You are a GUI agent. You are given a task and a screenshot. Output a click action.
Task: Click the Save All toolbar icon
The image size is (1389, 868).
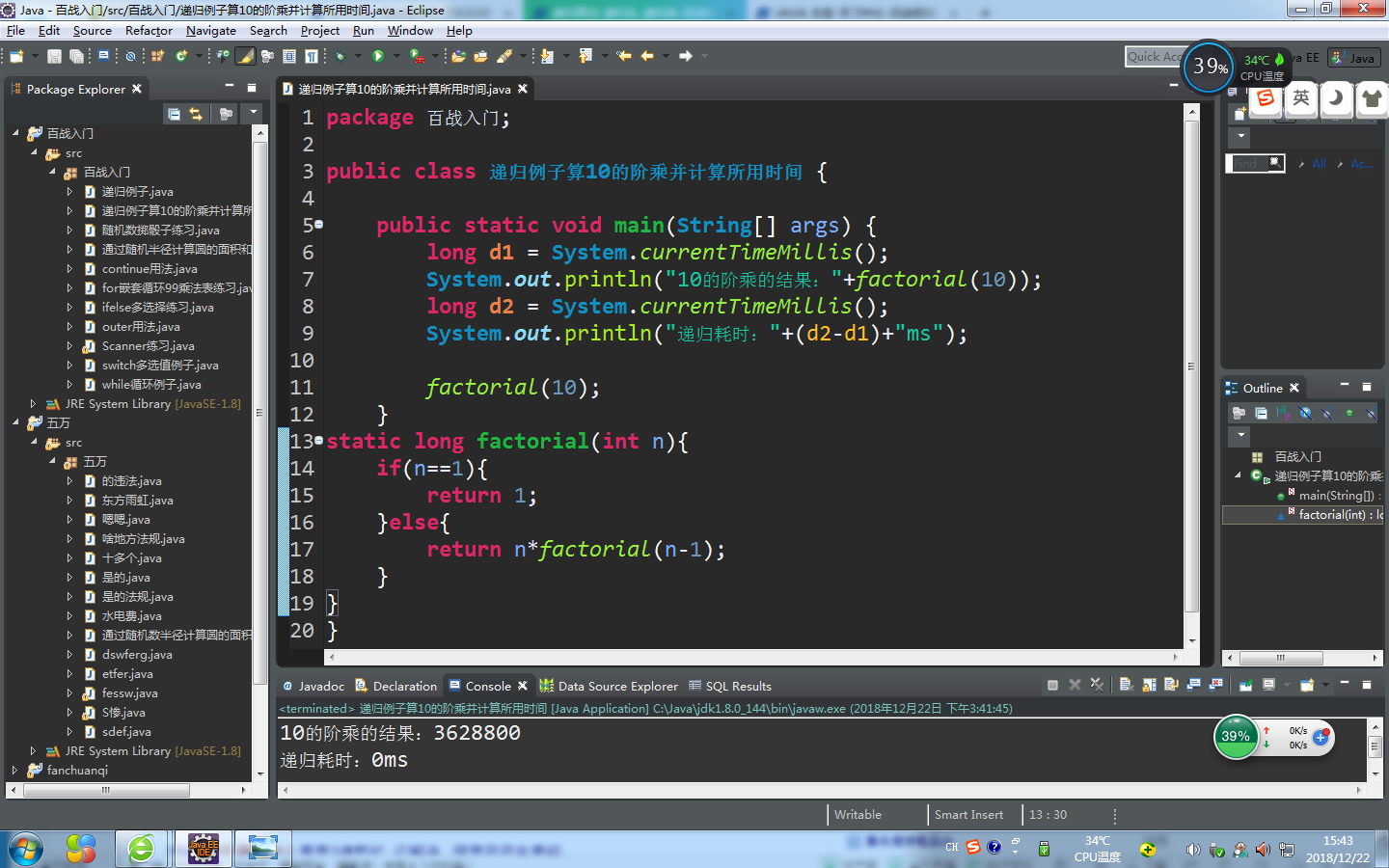[76, 56]
